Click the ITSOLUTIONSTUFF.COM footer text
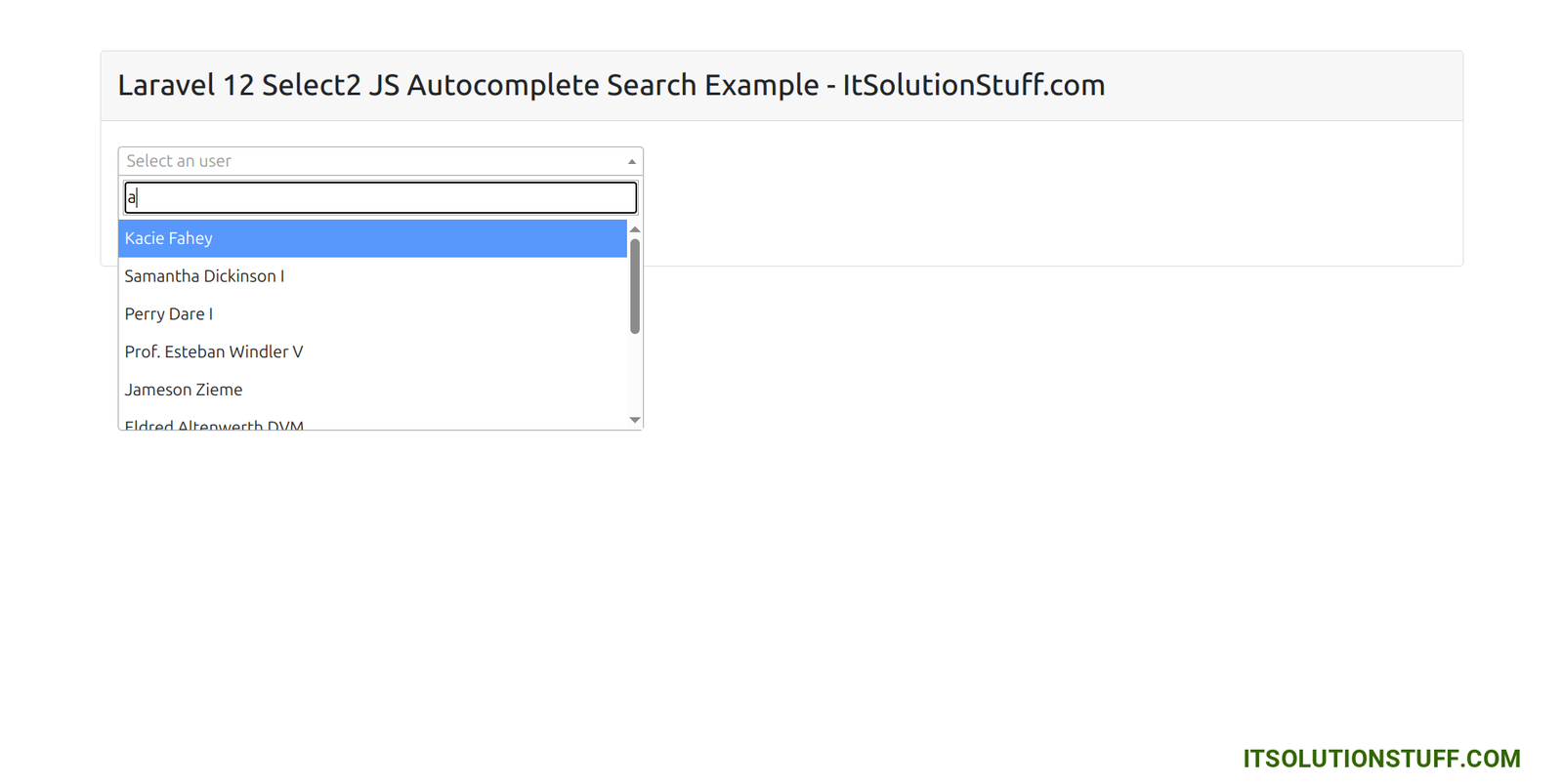Image resolution: width=1563 pixels, height=784 pixels. pyautogui.click(x=1379, y=759)
